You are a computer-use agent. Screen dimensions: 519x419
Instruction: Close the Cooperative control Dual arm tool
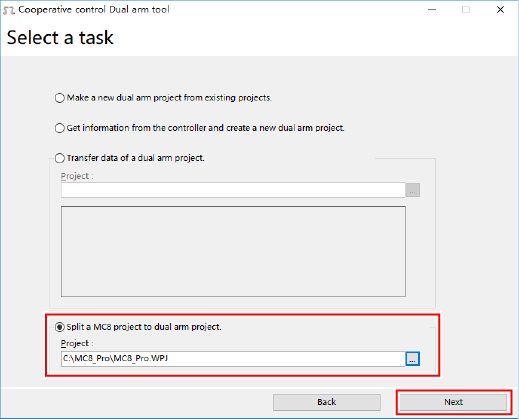tap(500, 10)
